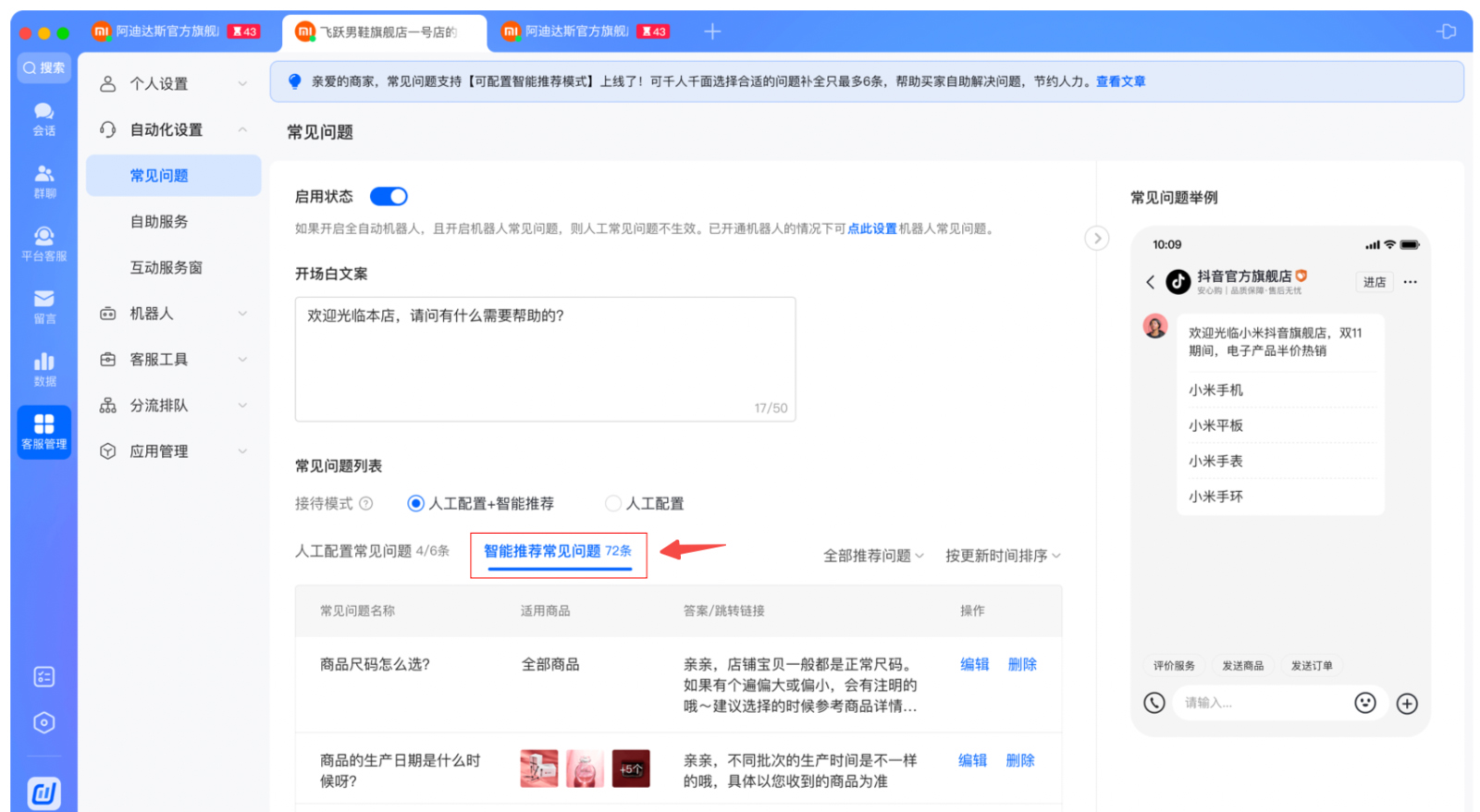Expand the 分流排队 menu section

pos(174,405)
